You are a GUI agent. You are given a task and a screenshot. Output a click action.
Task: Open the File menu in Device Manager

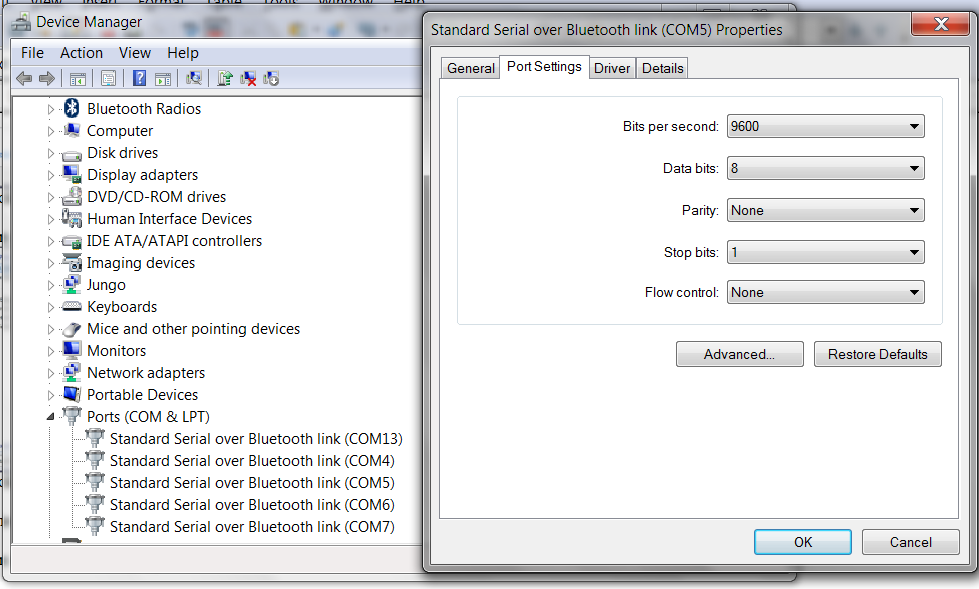pyautogui.click(x=32, y=53)
